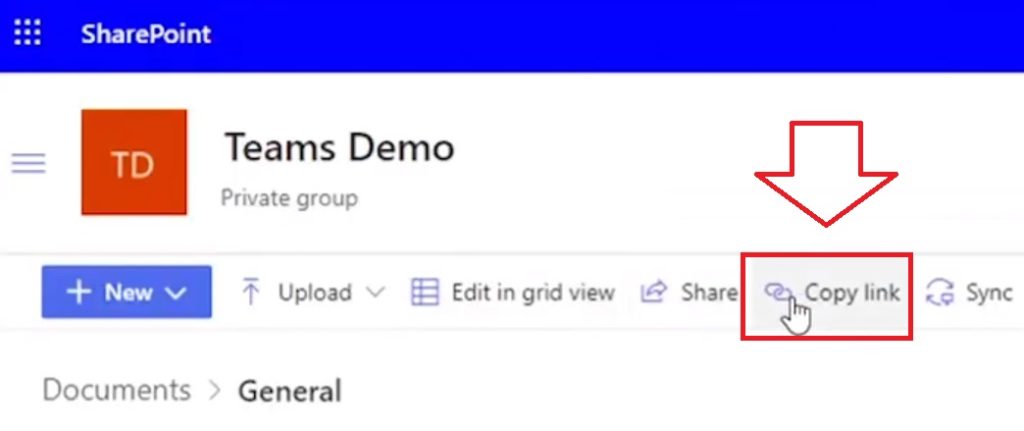Viewport: 1024px width, 431px height.
Task: Click the New button
Action: pos(127,292)
